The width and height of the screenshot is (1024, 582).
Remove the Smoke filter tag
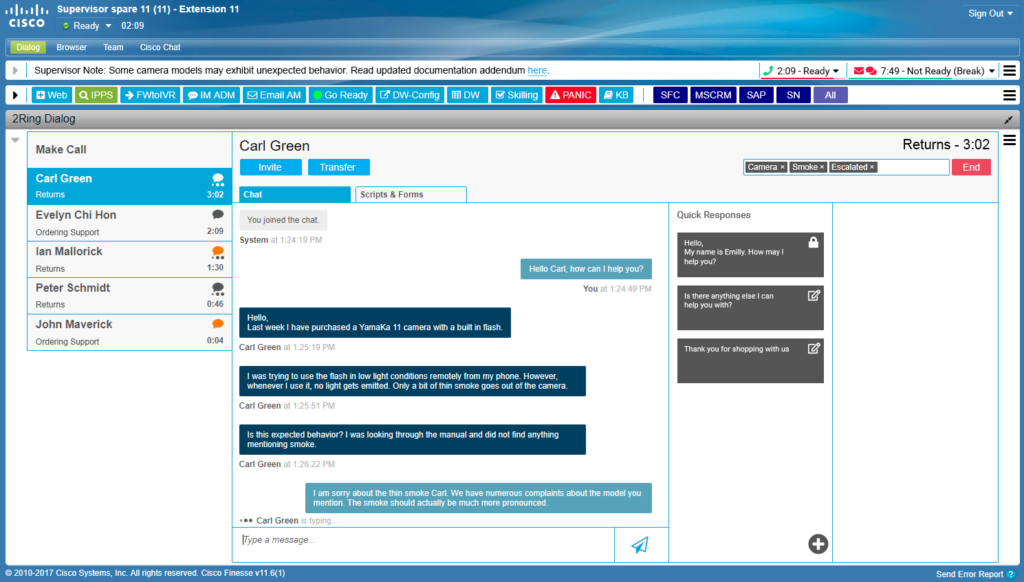pyautogui.click(x=824, y=167)
